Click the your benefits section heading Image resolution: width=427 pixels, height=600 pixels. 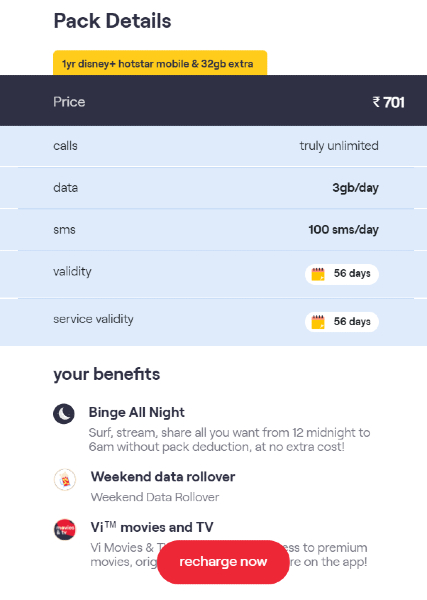pos(107,374)
